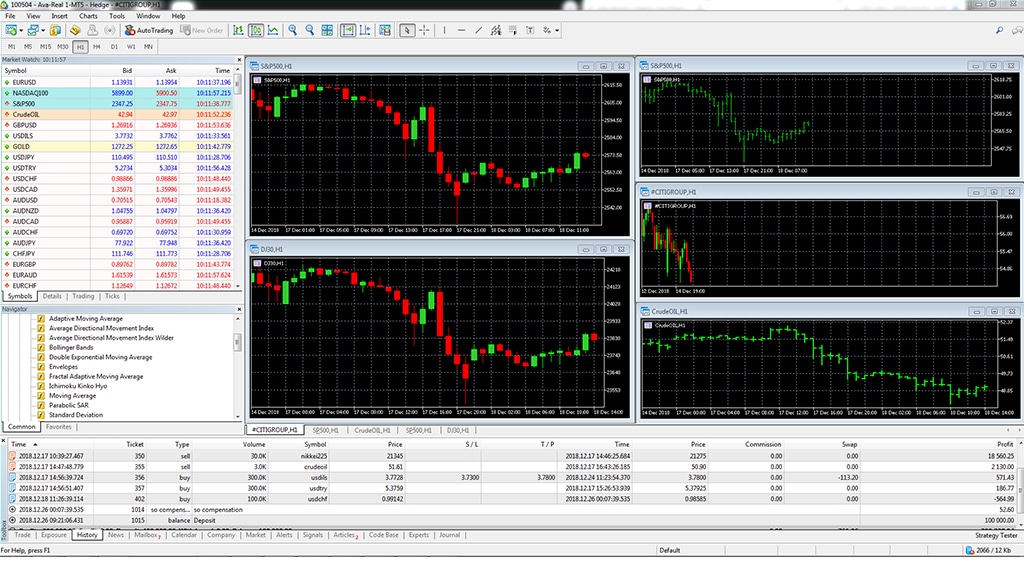Open the Insert menu
1024x565 pixels.
coord(59,16)
